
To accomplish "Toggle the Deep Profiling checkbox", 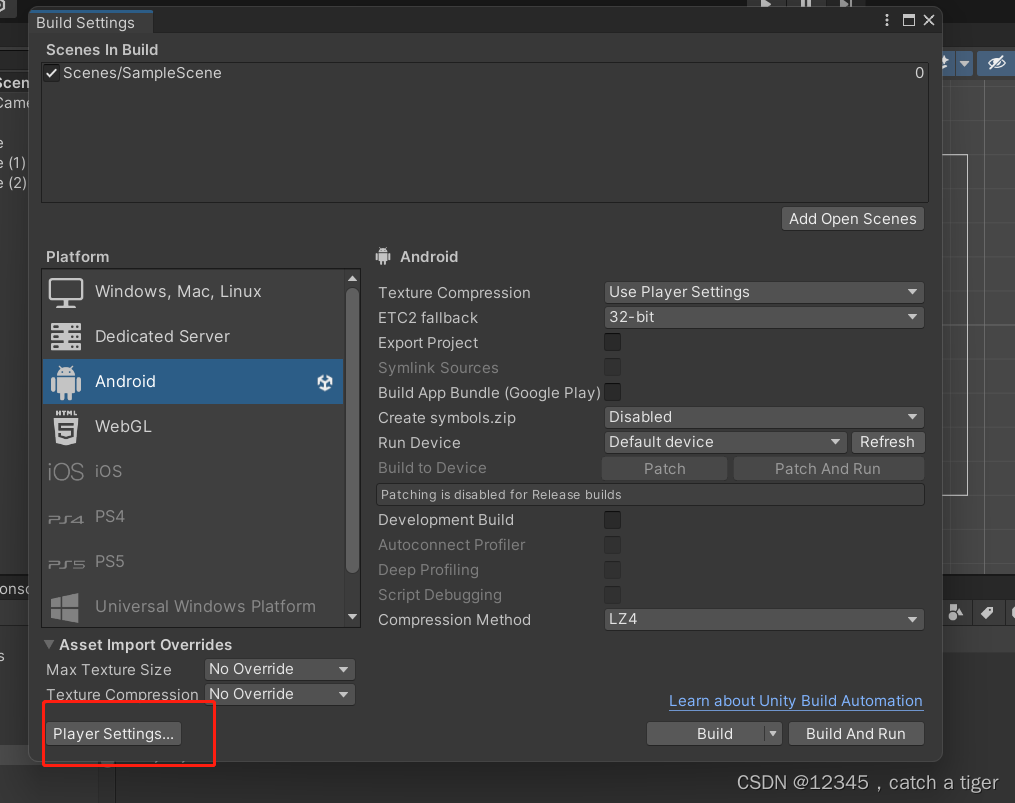I will point(612,569).
